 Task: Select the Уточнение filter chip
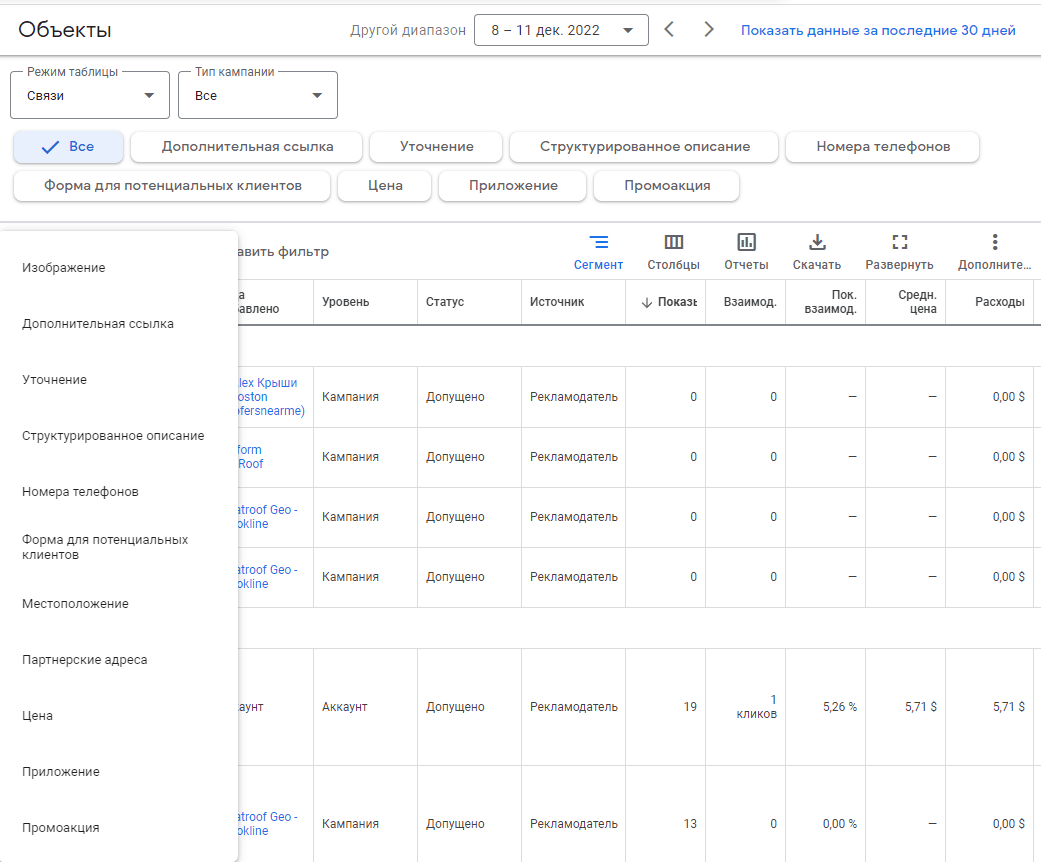436,147
